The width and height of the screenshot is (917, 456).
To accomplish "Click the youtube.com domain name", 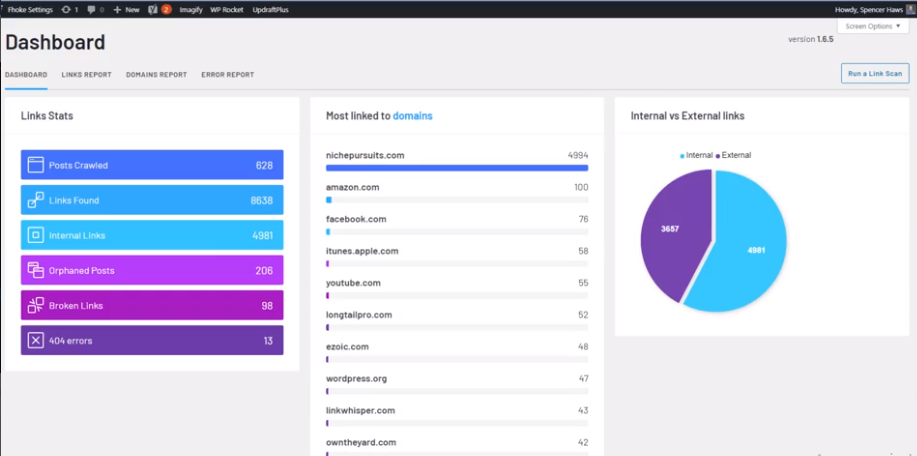I will coord(353,283).
